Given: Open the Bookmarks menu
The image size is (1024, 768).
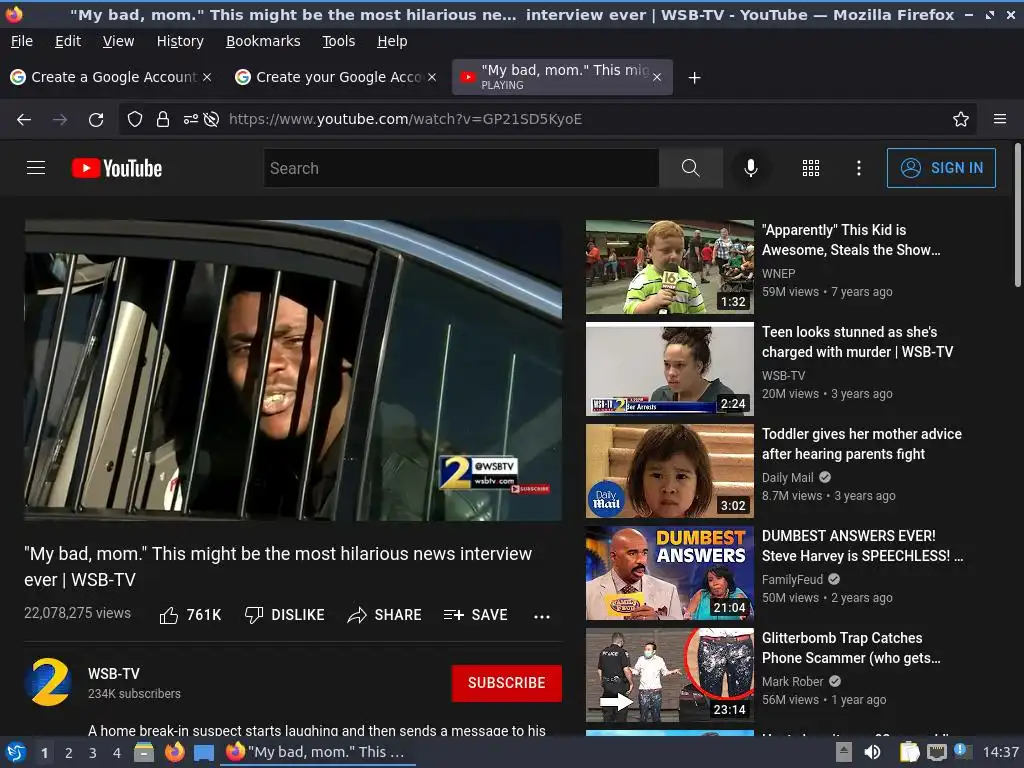Looking at the screenshot, I should click(x=263, y=41).
